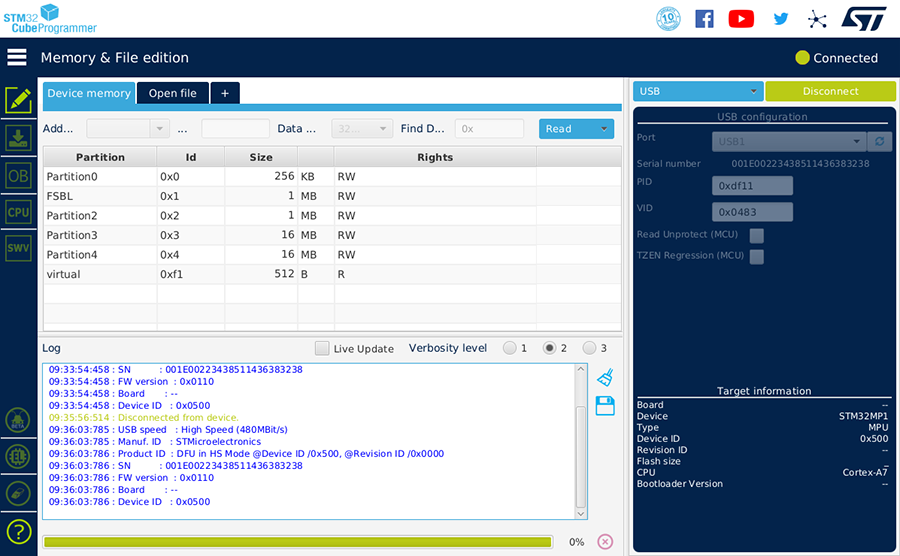Image resolution: width=900 pixels, height=556 pixels.
Task: Click the green Disconnect button
Action: tap(830, 91)
